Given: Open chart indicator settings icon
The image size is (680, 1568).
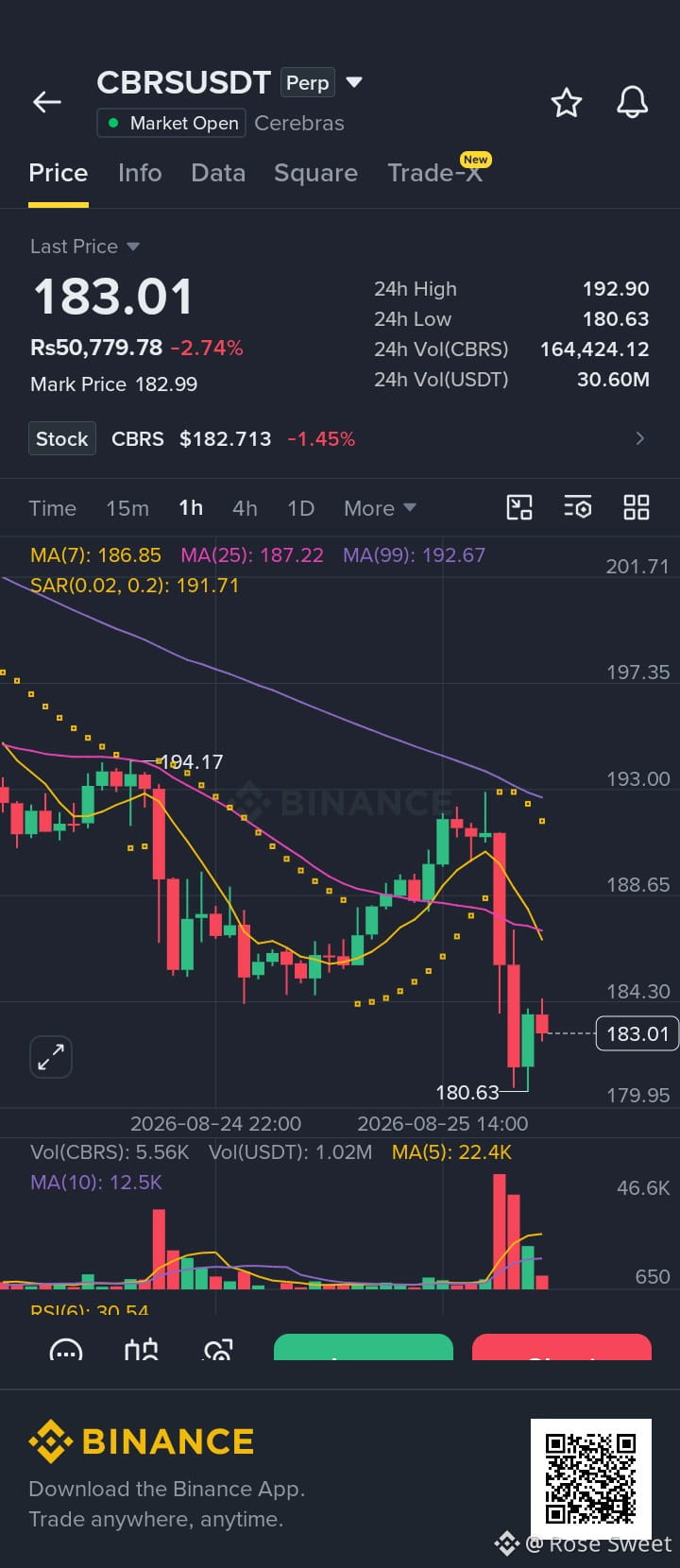Looking at the screenshot, I should point(578,507).
